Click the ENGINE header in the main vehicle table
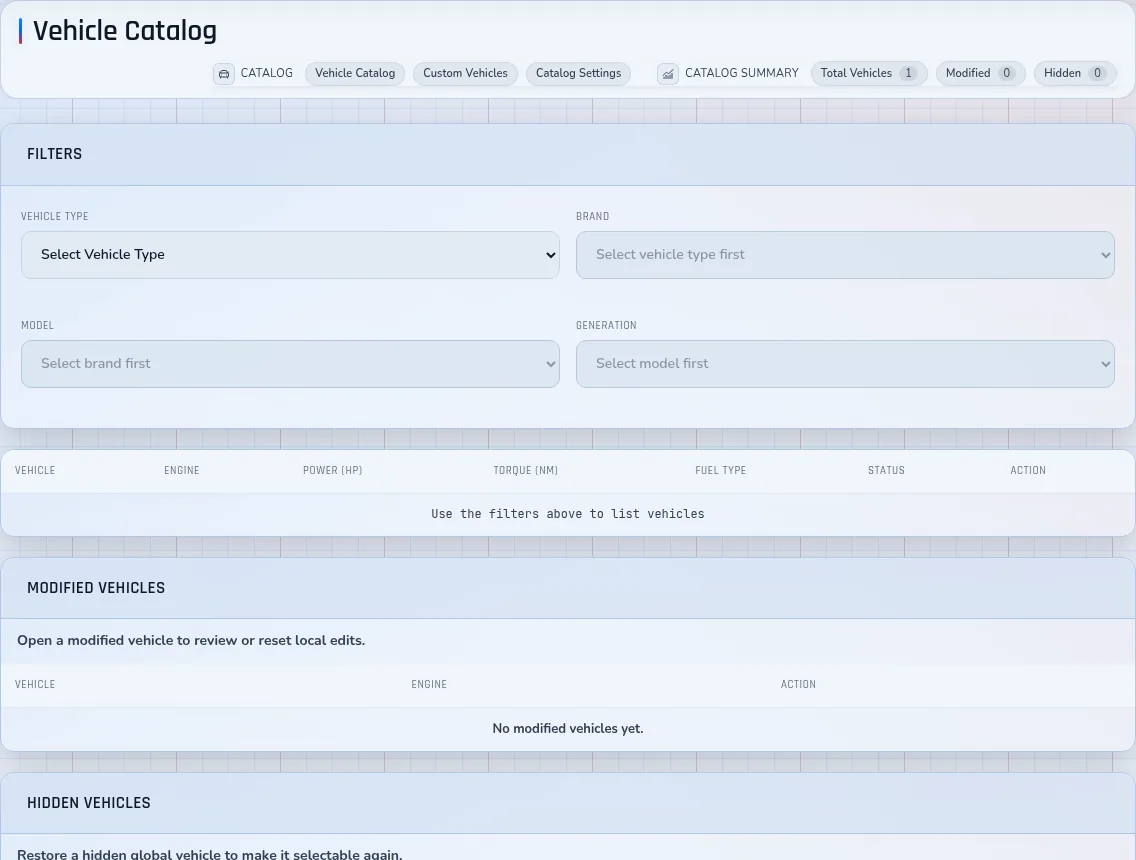This screenshot has width=1136, height=860. point(182,470)
